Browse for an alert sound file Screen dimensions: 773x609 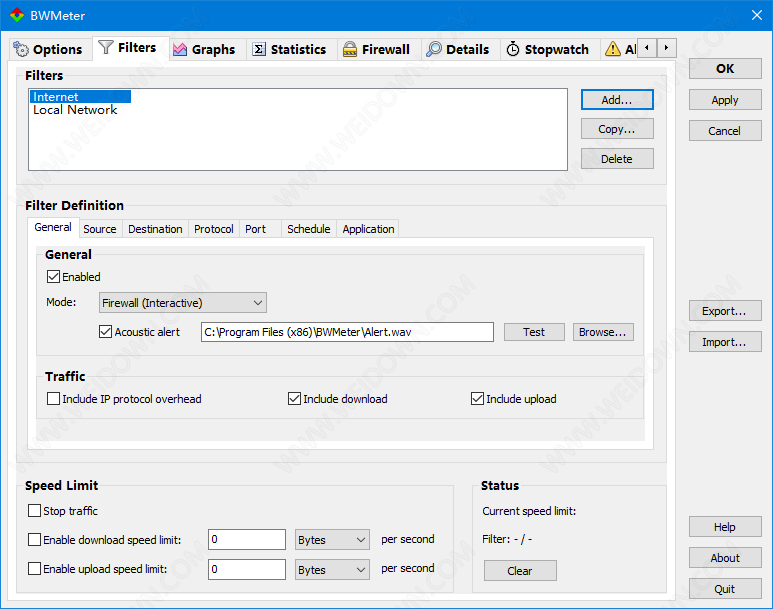pos(603,332)
